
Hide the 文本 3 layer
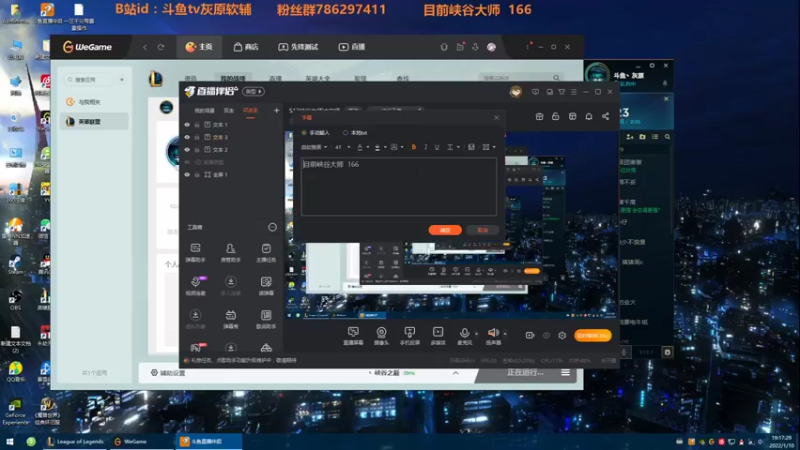coord(187,137)
